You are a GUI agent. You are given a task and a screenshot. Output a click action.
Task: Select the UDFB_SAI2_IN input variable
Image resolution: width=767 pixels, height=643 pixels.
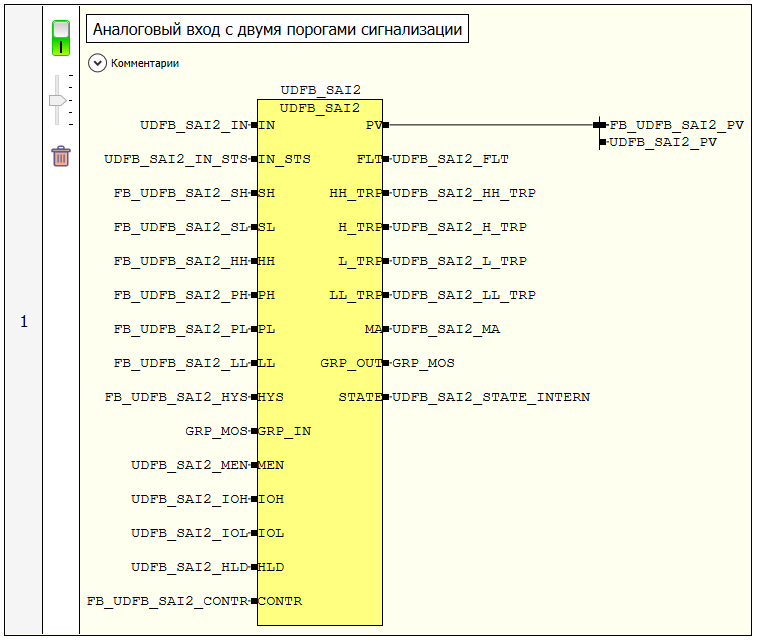coord(194,125)
